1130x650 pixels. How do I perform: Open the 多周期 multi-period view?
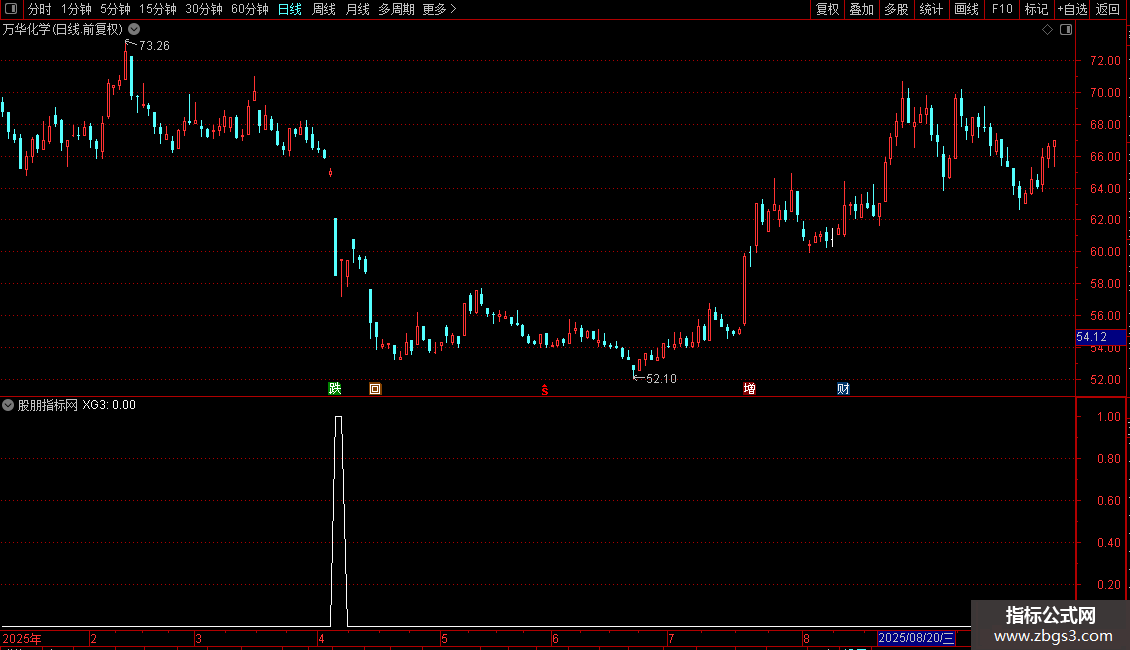click(396, 9)
